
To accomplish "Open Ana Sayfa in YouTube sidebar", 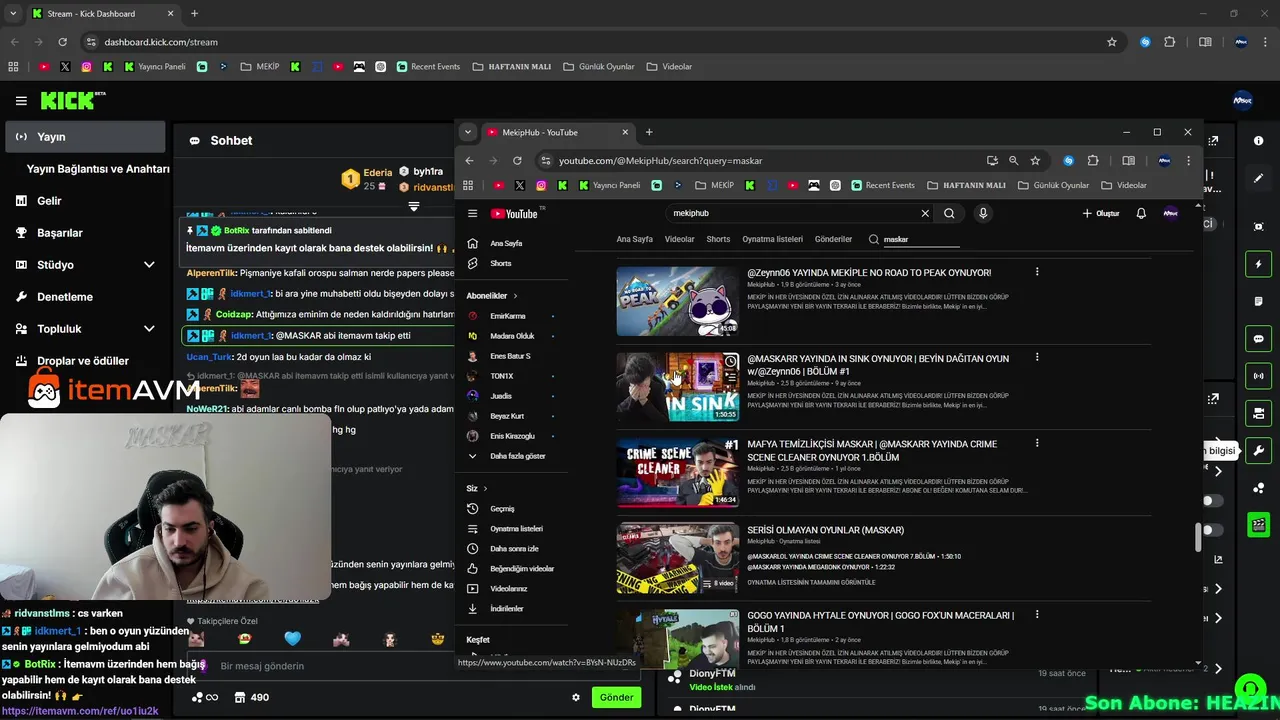I will [x=508, y=243].
